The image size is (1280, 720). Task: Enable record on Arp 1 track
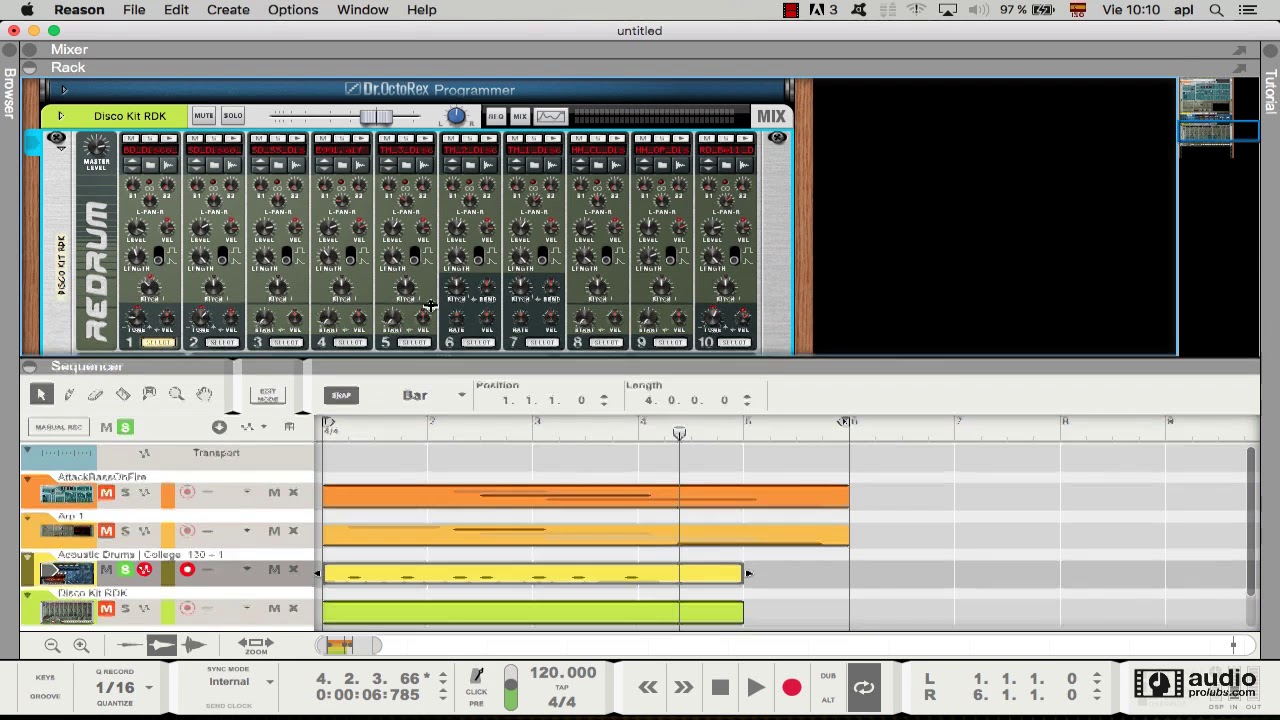tap(187, 531)
